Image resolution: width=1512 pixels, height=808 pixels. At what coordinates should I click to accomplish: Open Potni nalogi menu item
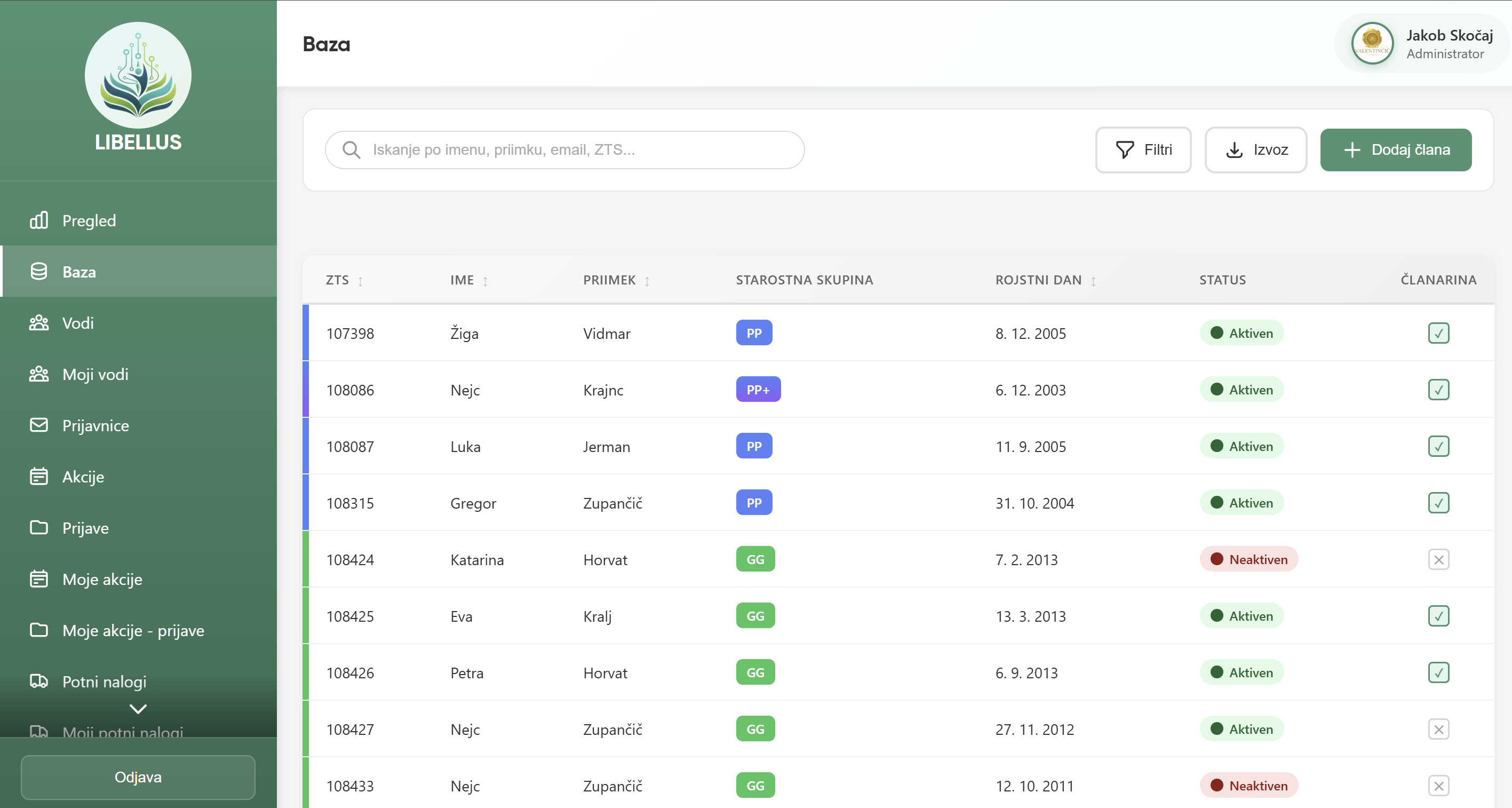click(139, 681)
